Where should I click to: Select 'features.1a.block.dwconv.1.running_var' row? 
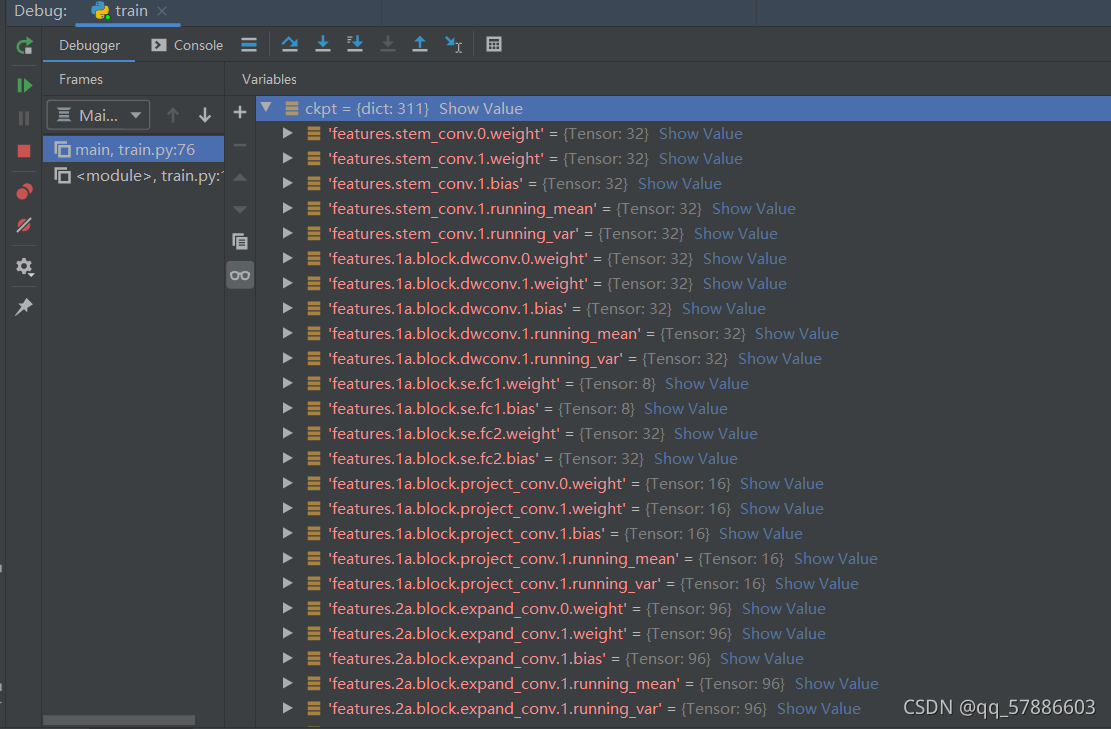point(684,358)
